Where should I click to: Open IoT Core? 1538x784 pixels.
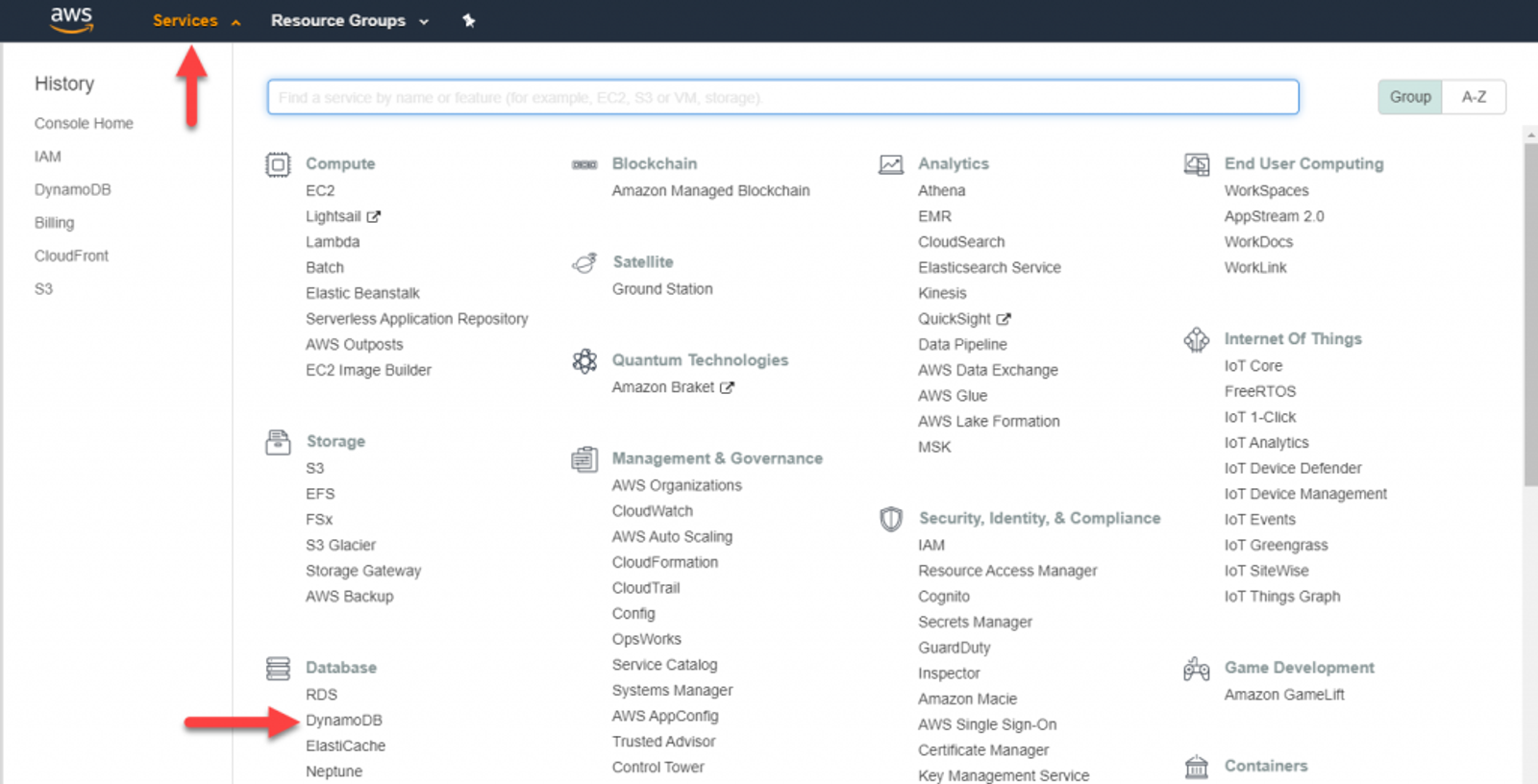click(x=1253, y=366)
